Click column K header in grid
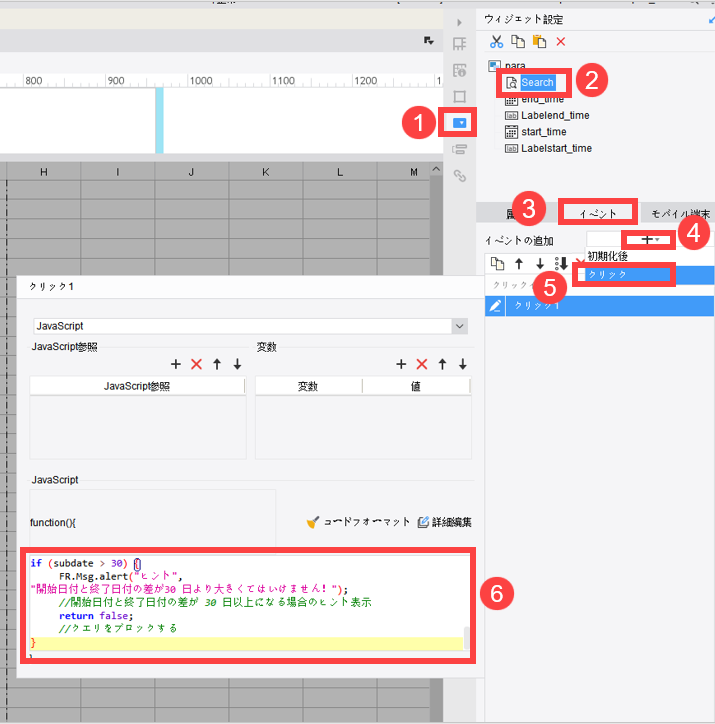Viewport: 715px width, 724px height. pyautogui.click(x=266, y=172)
